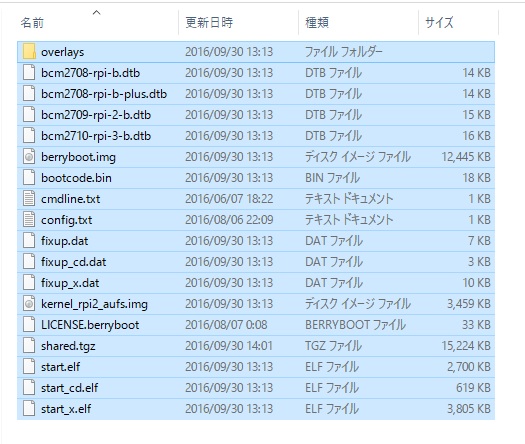This screenshot has height=444, width=525.
Task: Click the file icon for bcm2709-rpi-2-b.dtb
Action: coord(29,115)
